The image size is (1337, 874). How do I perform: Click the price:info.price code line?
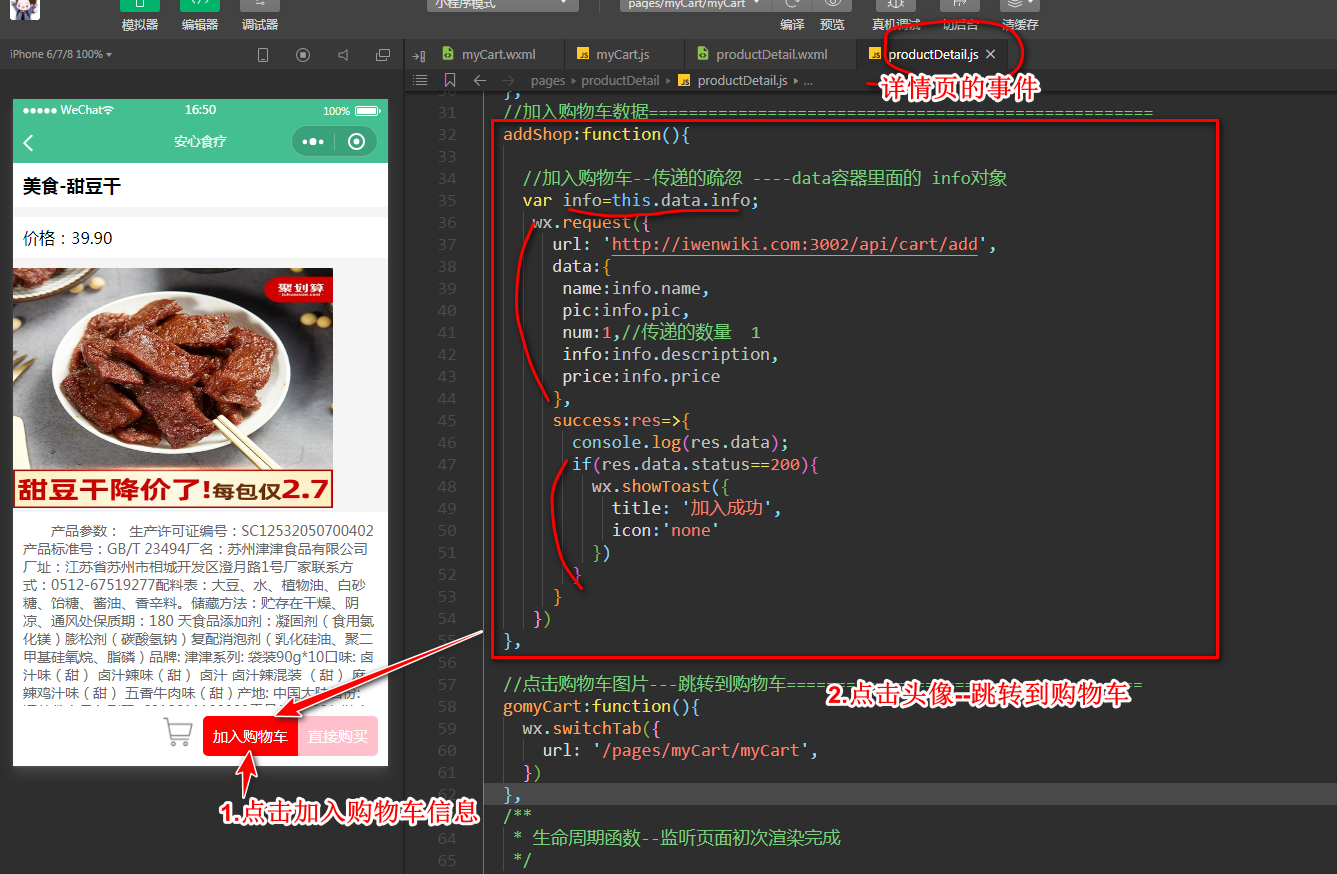(641, 376)
